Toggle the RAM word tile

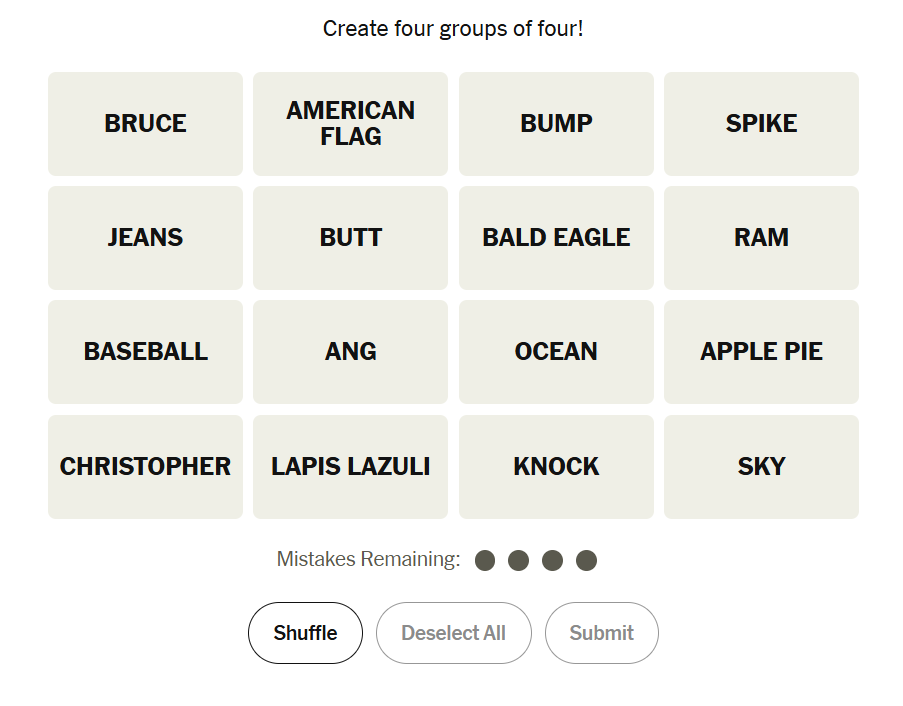click(x=761, y=238)
